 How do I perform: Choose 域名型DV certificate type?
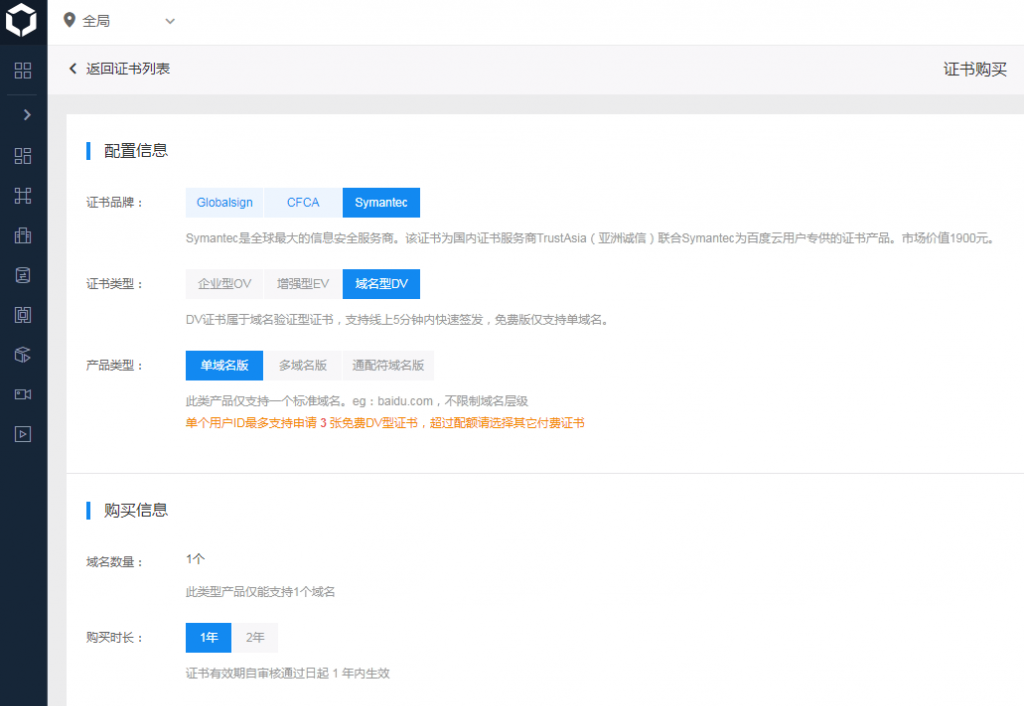381,284
